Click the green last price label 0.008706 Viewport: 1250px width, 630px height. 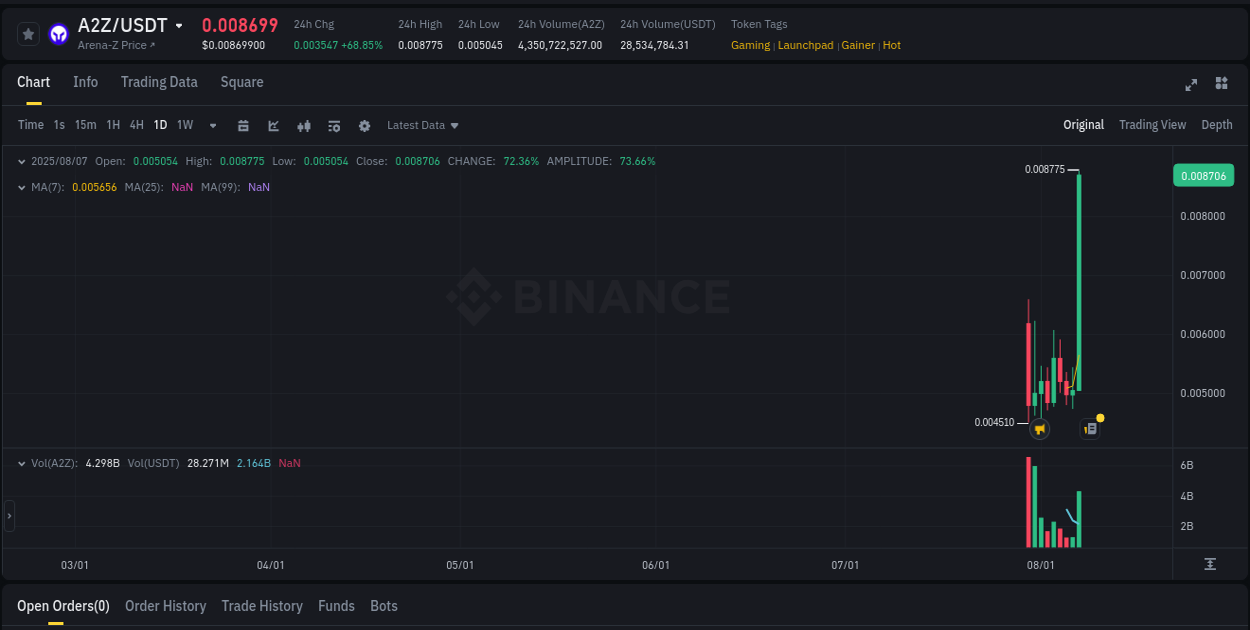click(x=1204, y=175)
